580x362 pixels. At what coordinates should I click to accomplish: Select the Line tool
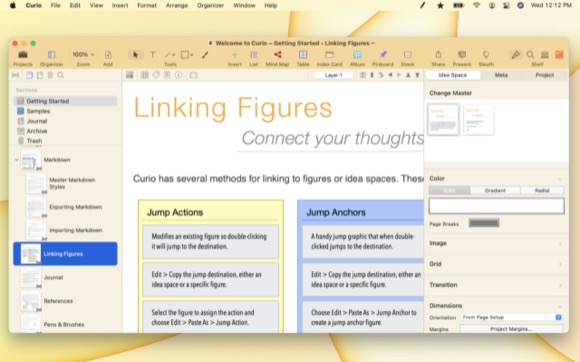tap(170, 55)
